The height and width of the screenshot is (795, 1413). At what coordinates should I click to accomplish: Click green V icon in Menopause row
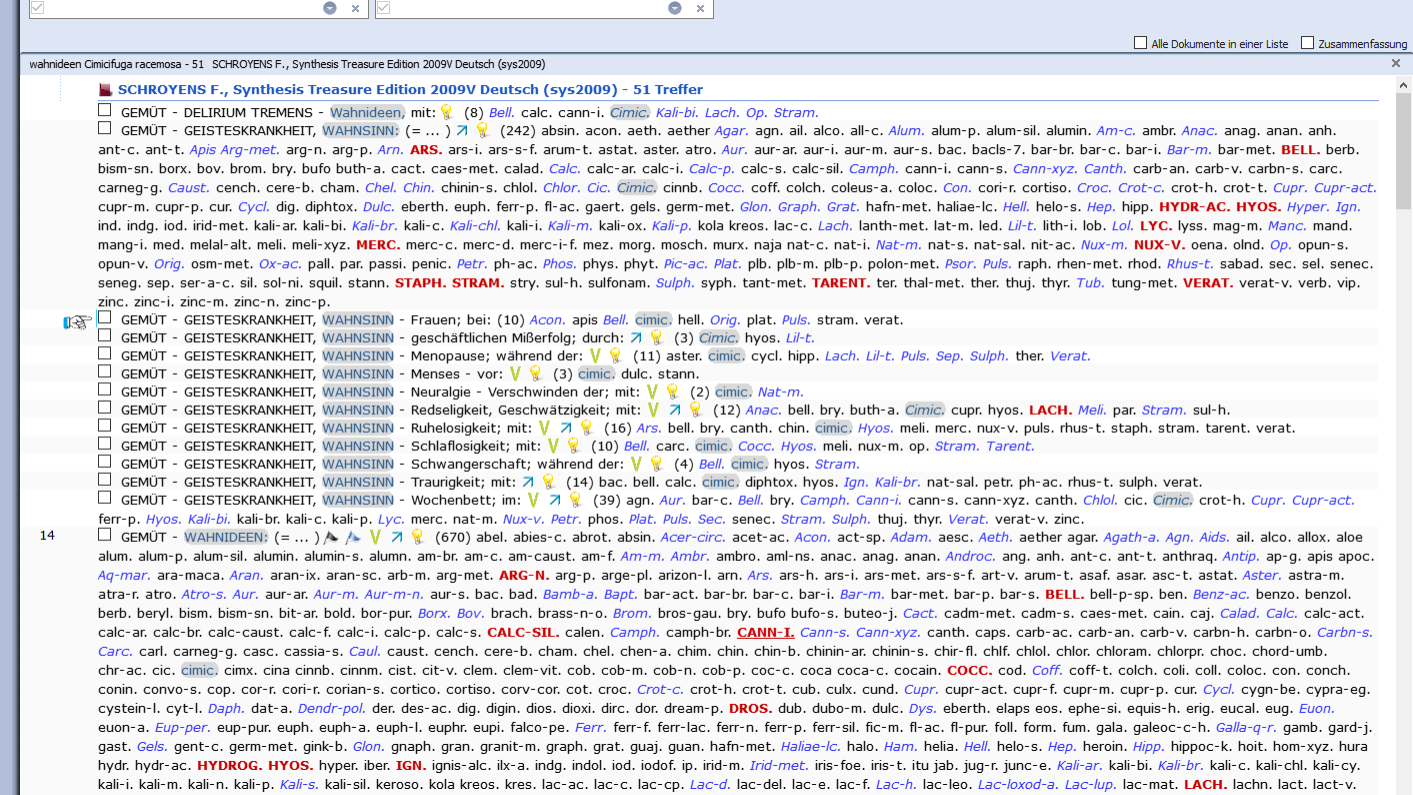[x=595, y=356]
